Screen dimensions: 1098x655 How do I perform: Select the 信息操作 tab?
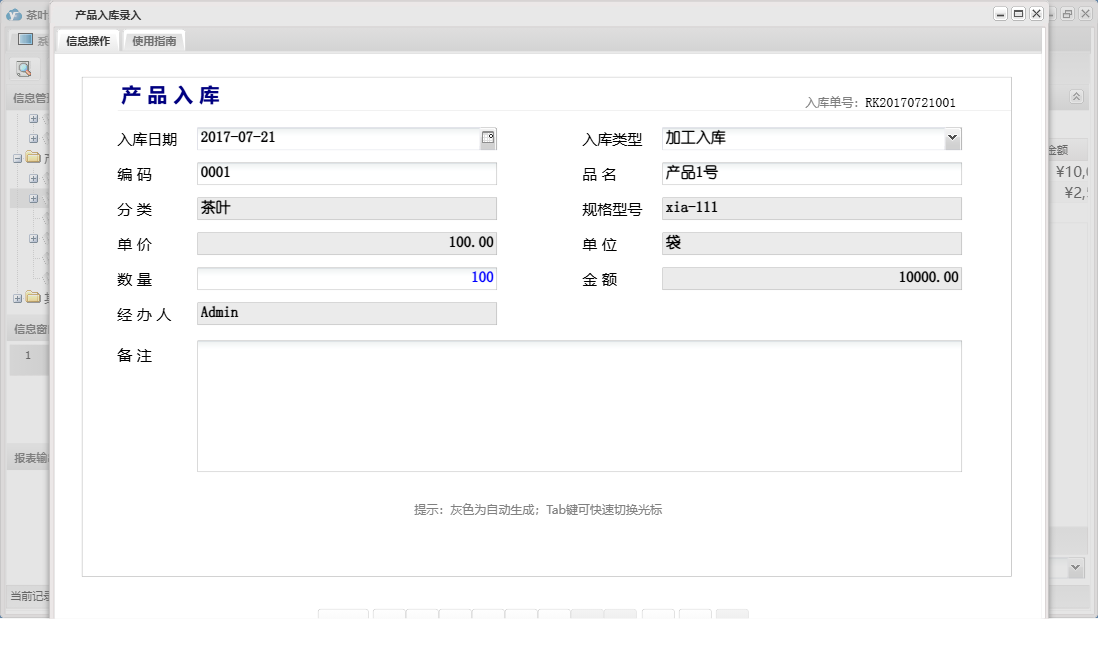[88, 41]
